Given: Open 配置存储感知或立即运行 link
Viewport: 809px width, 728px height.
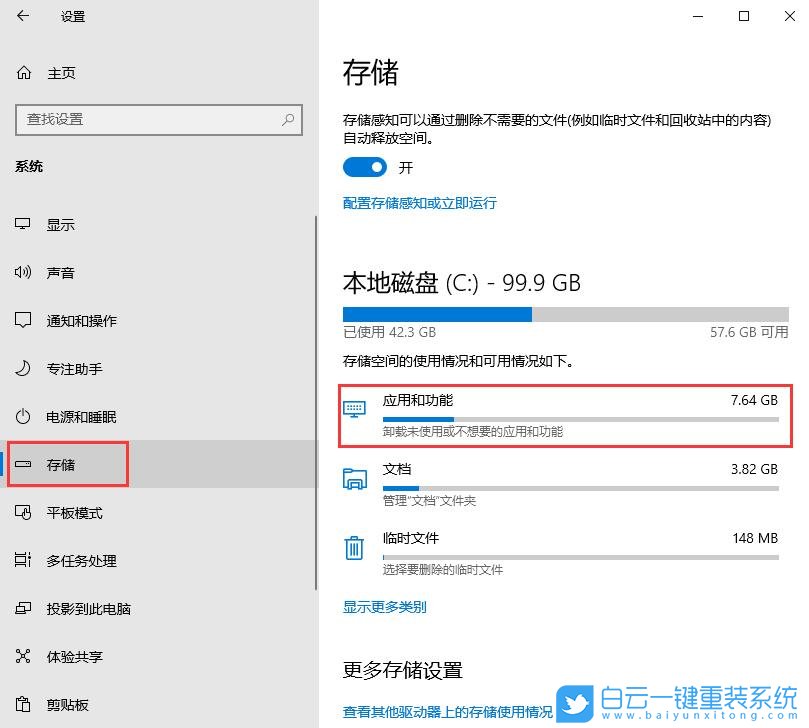Looking at the screenshot, I should pos(420,203).
